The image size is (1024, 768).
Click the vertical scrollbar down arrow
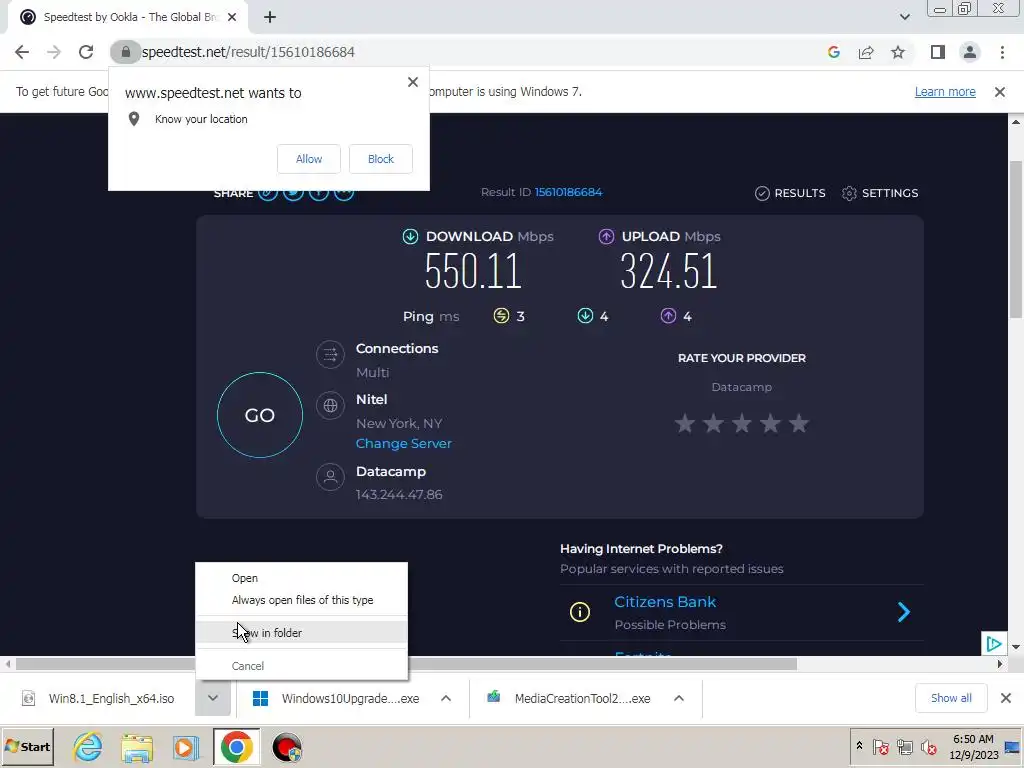coord(1016,647)
